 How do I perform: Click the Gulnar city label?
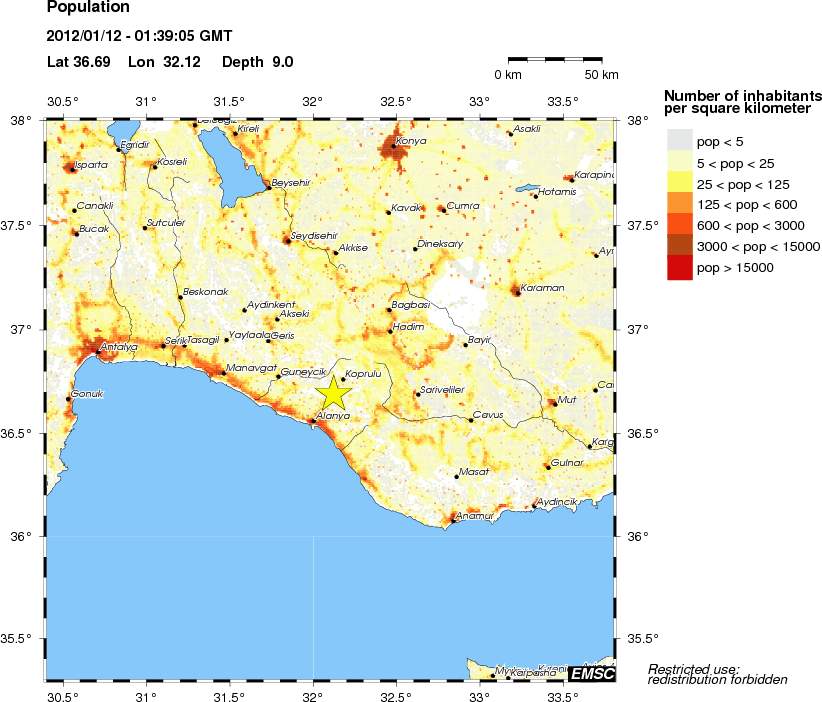pyautogui.click(x=567, y=463)
